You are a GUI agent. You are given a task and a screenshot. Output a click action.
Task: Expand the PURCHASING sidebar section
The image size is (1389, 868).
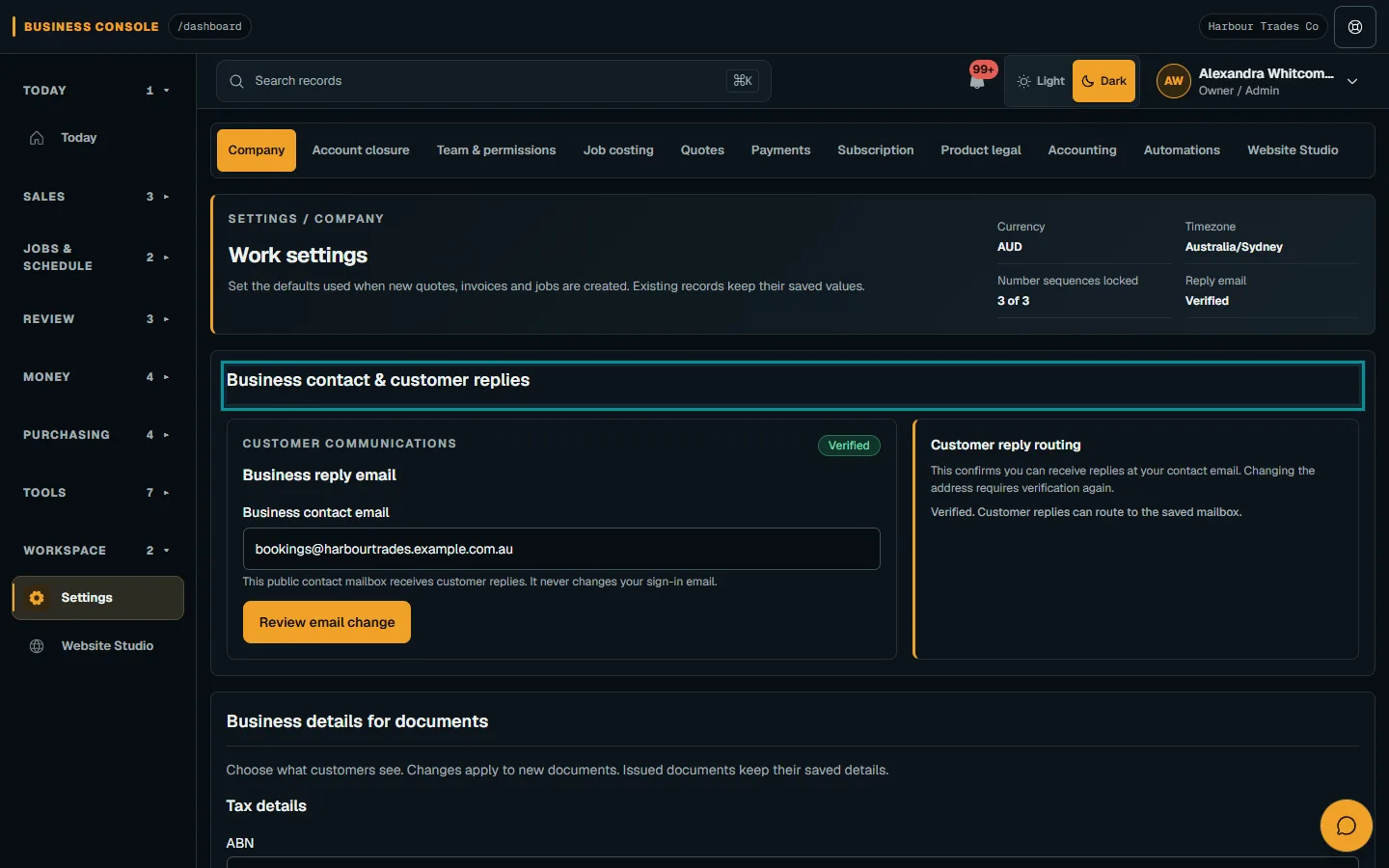pyautogui.click(x=96, y=435)
